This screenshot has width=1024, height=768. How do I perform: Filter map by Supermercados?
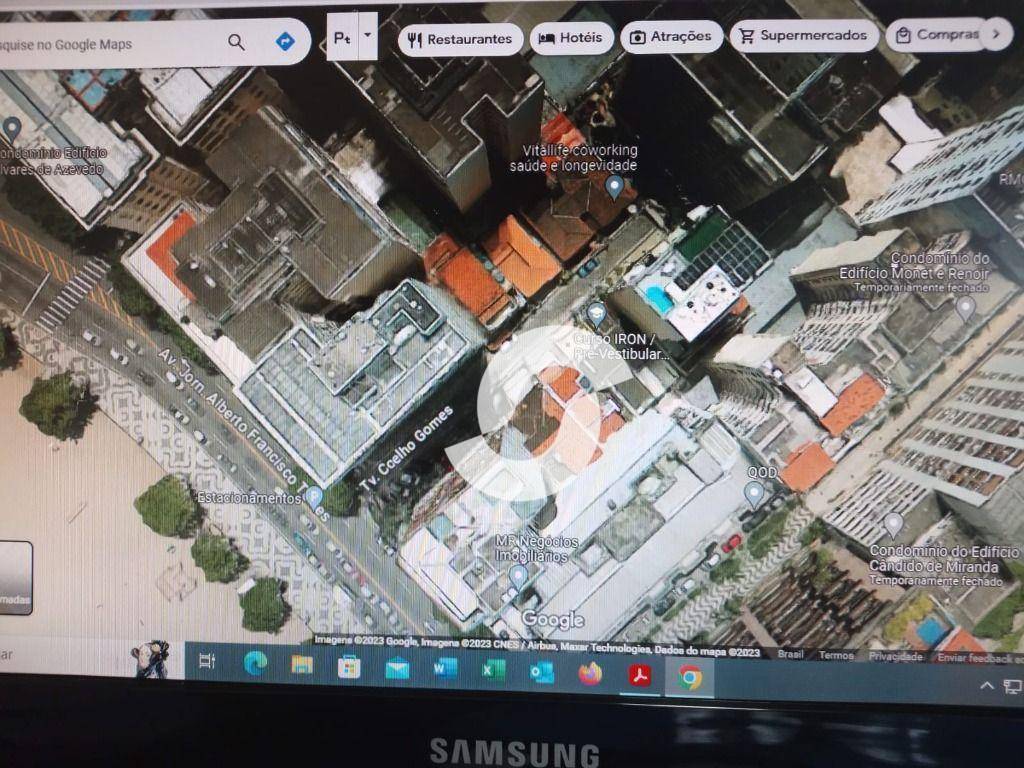pyautogui.click(x=803, y=35)
